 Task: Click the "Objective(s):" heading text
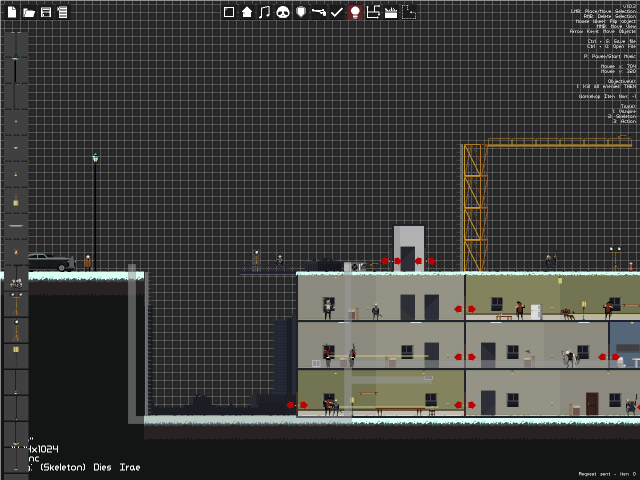pos(622,81)
